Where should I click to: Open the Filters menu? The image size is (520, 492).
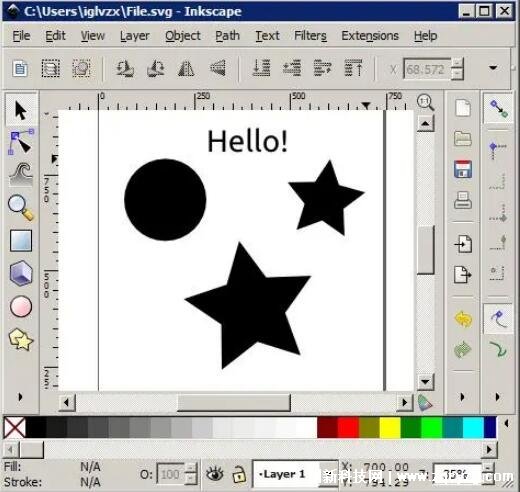310,36
